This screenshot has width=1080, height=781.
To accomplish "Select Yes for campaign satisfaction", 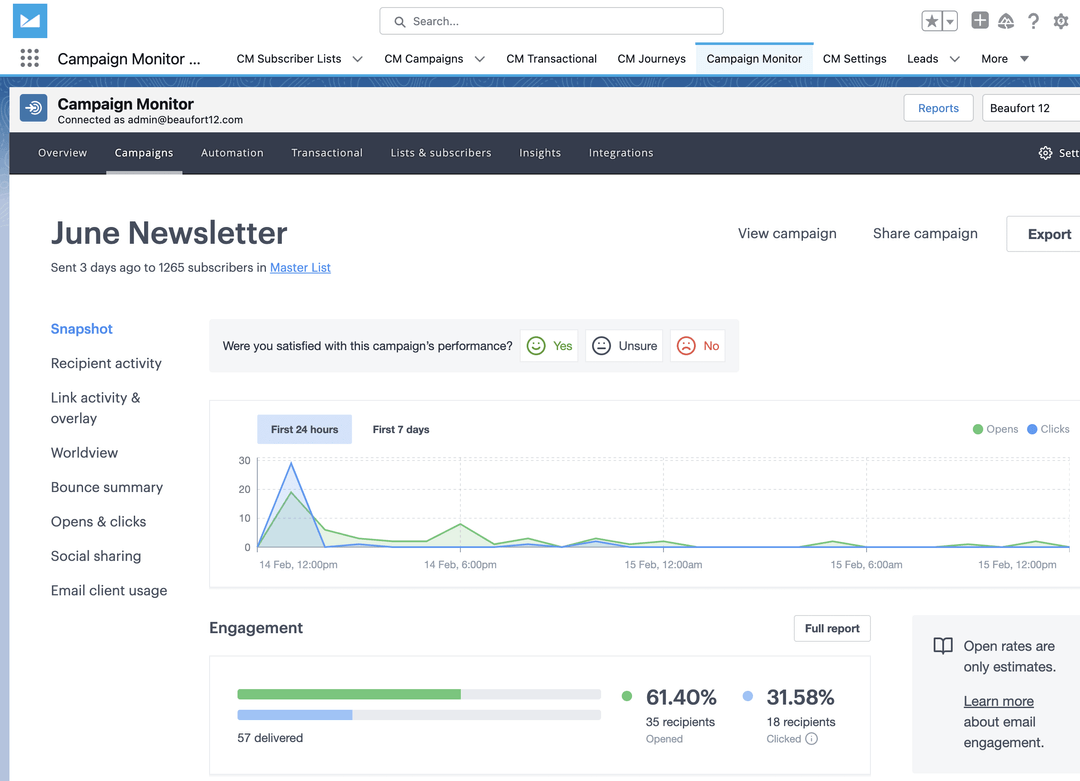I will (549, 345).
